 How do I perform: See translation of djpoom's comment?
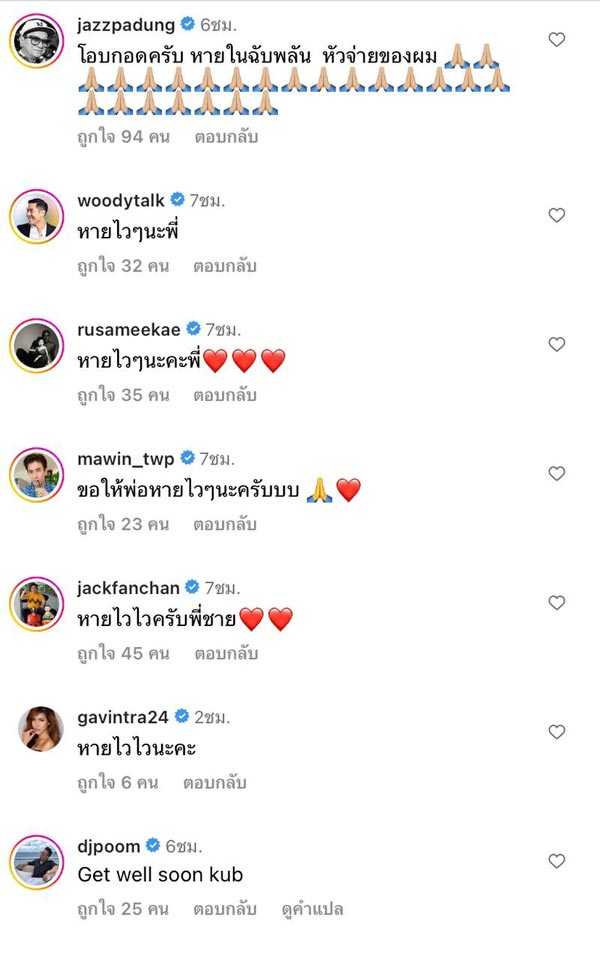point(312,911)
